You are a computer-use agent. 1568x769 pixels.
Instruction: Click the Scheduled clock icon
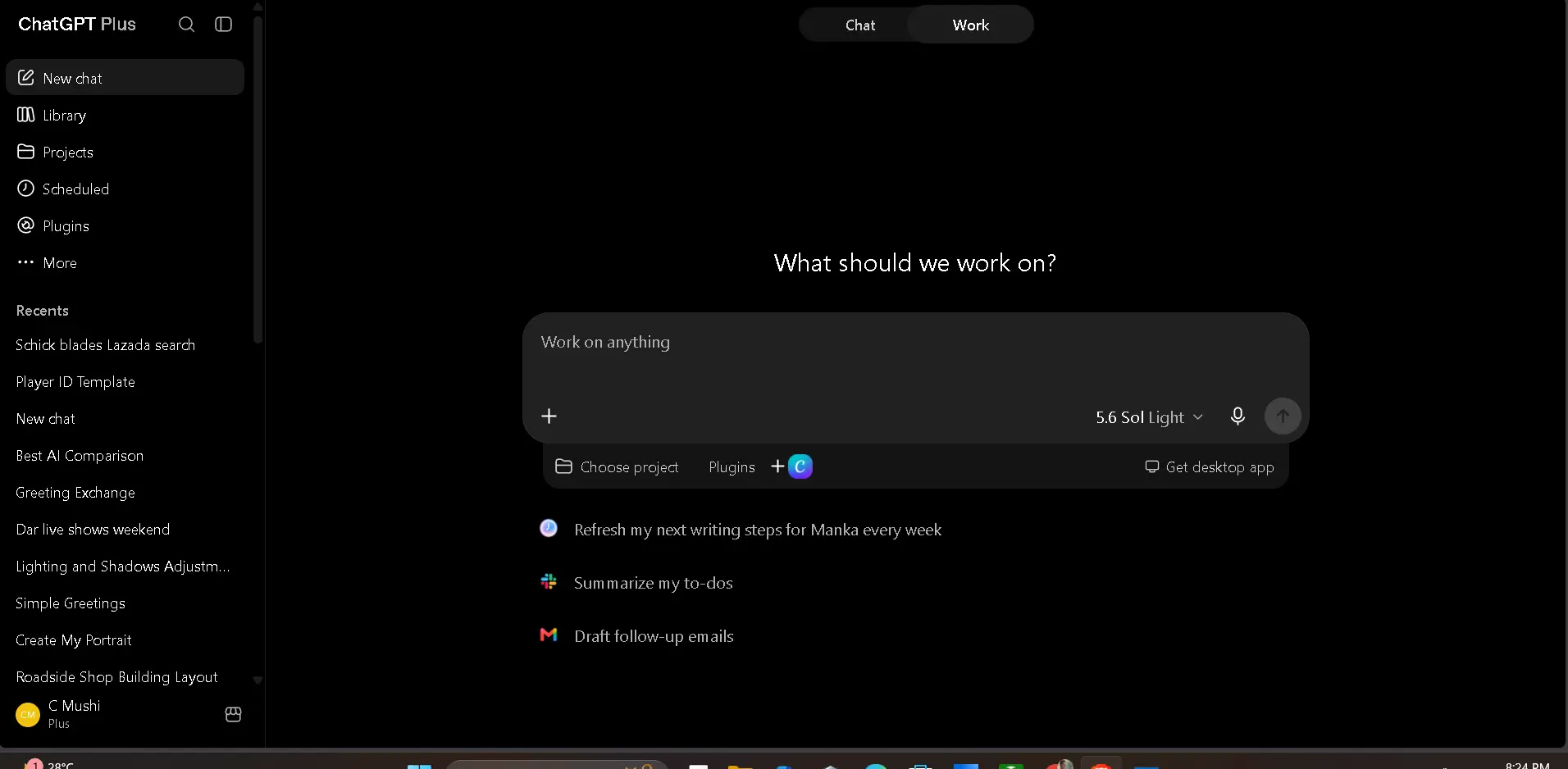coord(26,189)
